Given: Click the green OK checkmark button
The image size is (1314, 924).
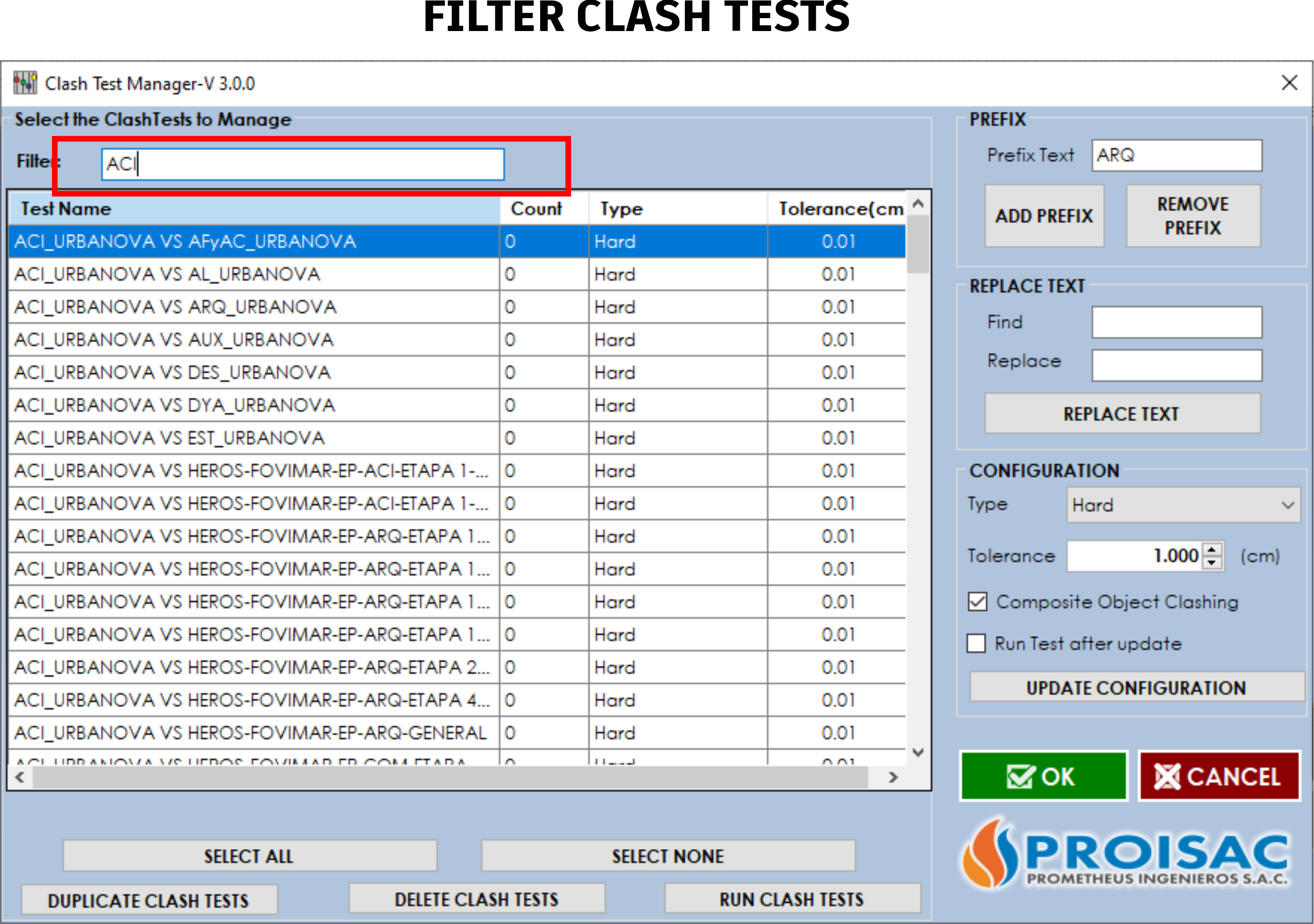Looking at the screenshot, I should (x=1043, y=776).
